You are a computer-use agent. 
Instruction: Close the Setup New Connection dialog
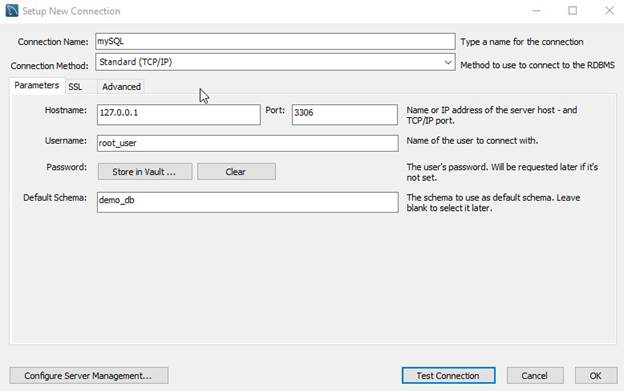609,11
